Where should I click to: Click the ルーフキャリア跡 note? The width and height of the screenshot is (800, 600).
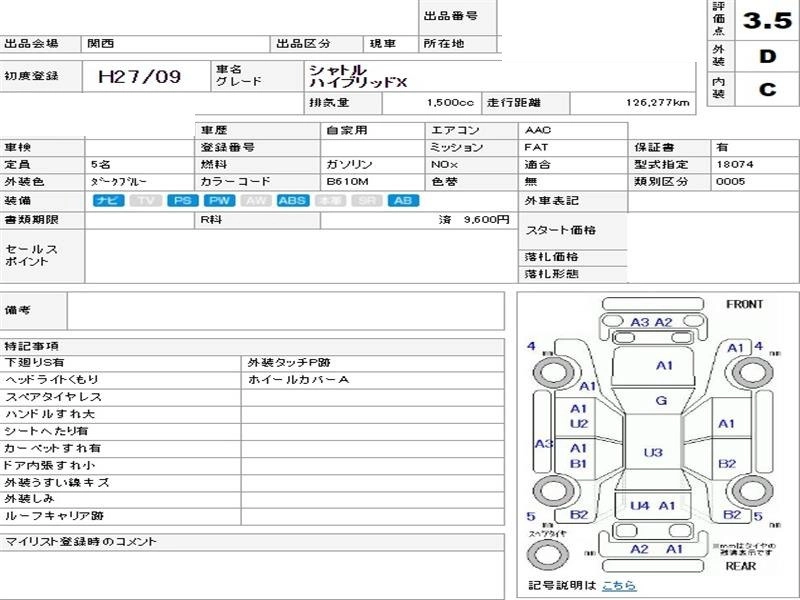click(x=54, y=516)
